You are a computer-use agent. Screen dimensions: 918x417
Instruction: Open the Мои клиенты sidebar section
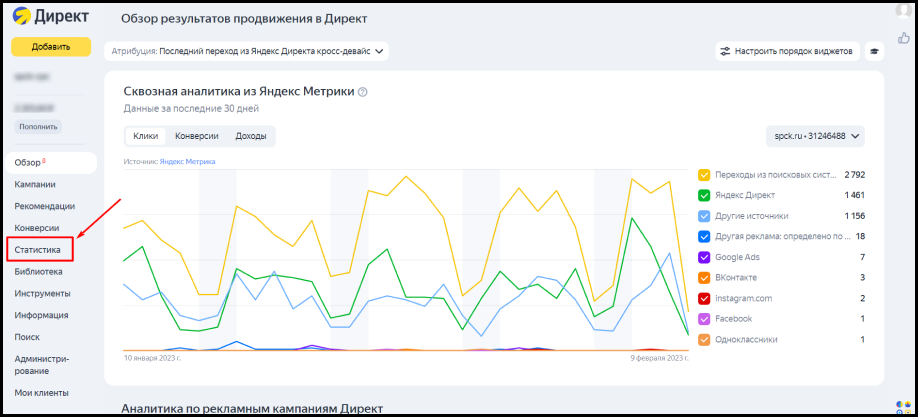point(42,393)
